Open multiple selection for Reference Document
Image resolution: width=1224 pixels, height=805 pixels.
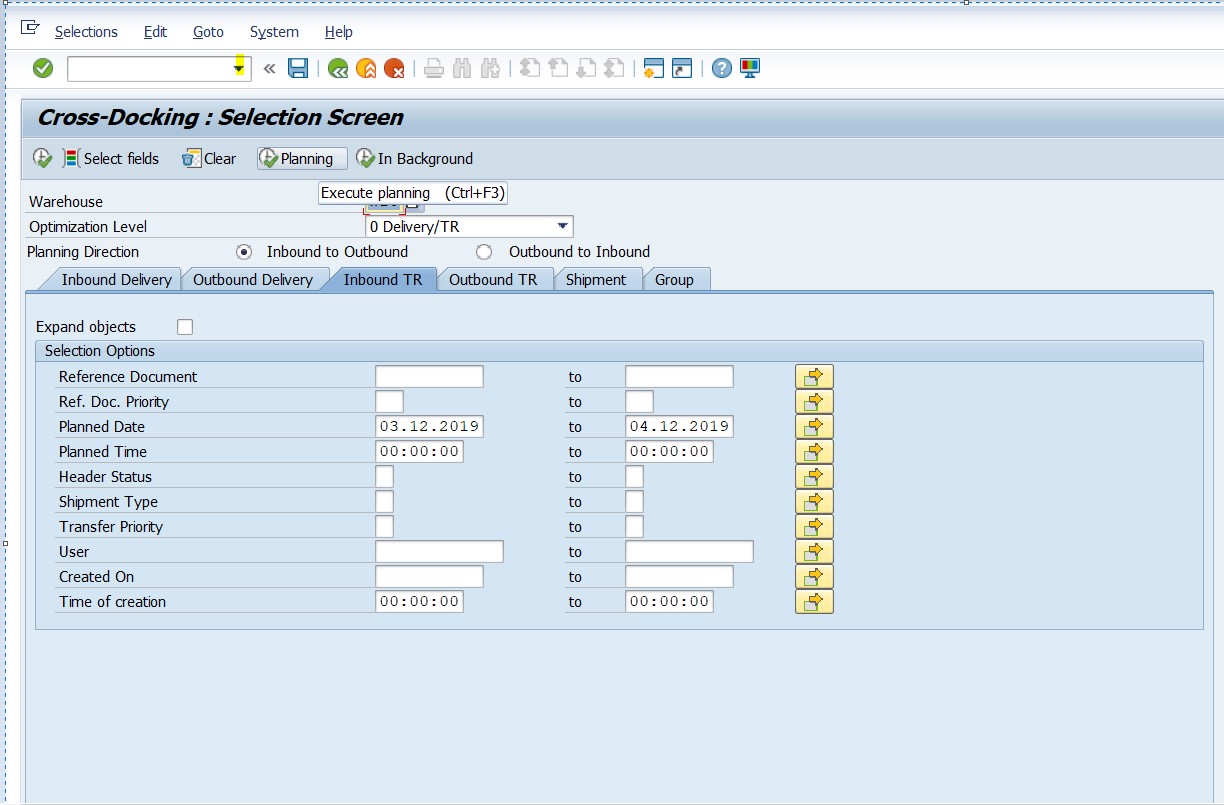[814, 377]
